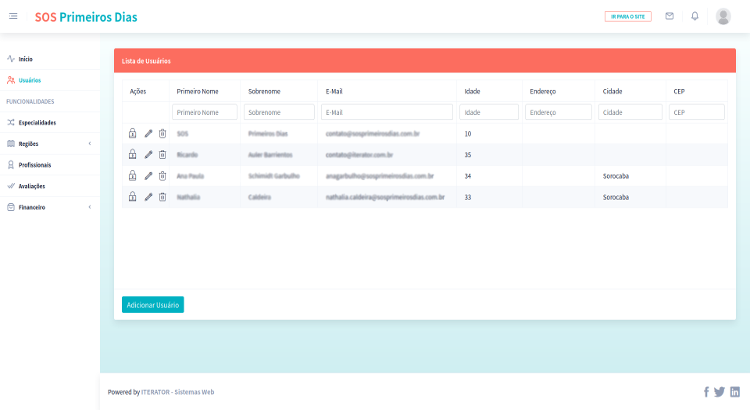Image resolution: width=750 pixels, height=410 pixels.
Task: Select email anagarbulho@sosprimeirosdias.com.br
Action: pos(380,176)
